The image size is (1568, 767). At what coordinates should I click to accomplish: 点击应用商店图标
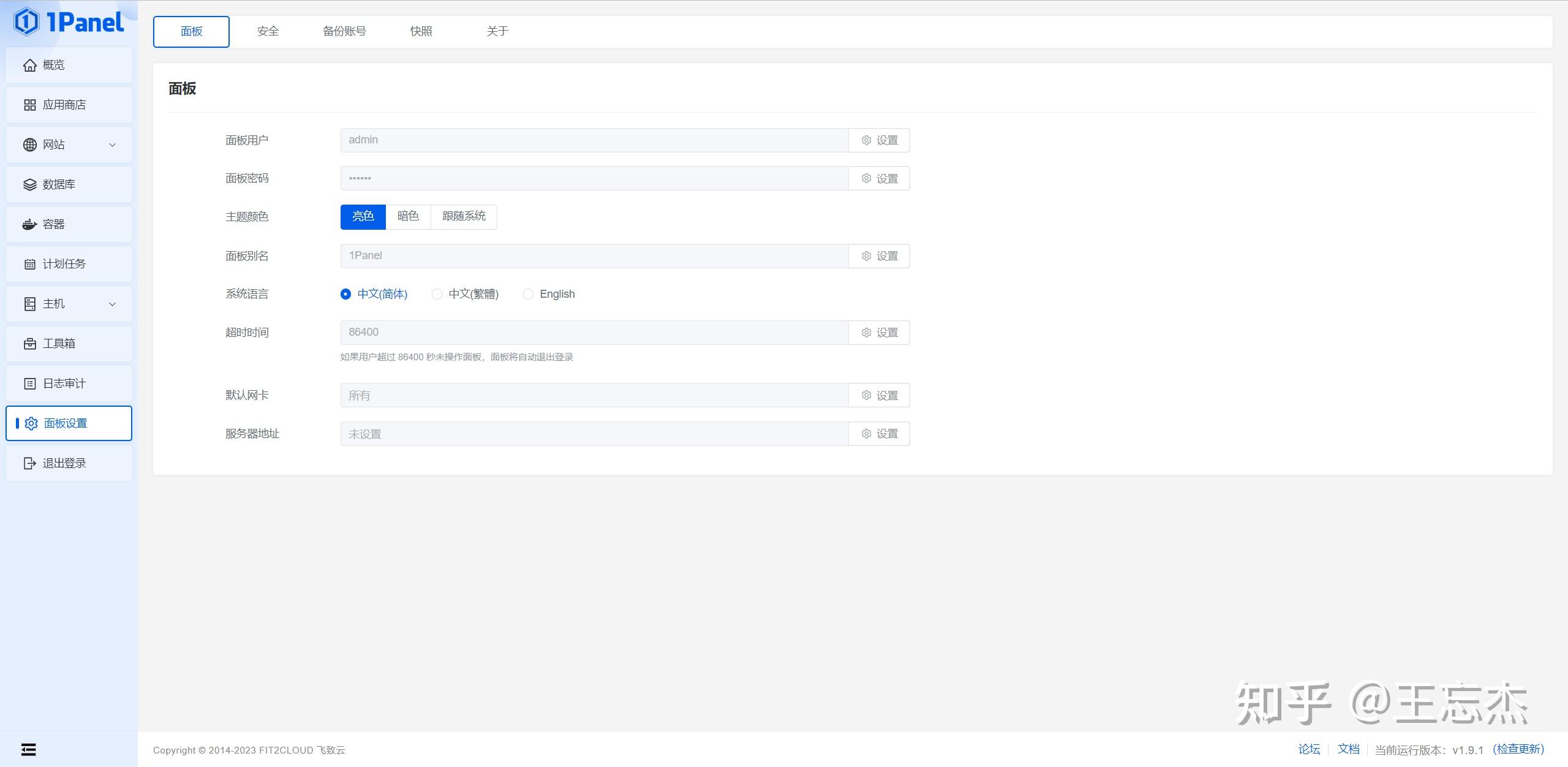click(x=30, y=105)
